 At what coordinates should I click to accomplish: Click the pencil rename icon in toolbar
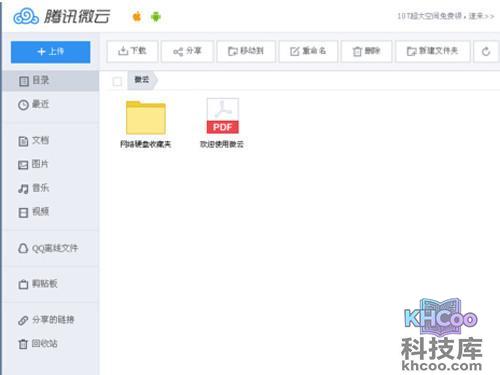pyautogui.click(x=295, y=51)
